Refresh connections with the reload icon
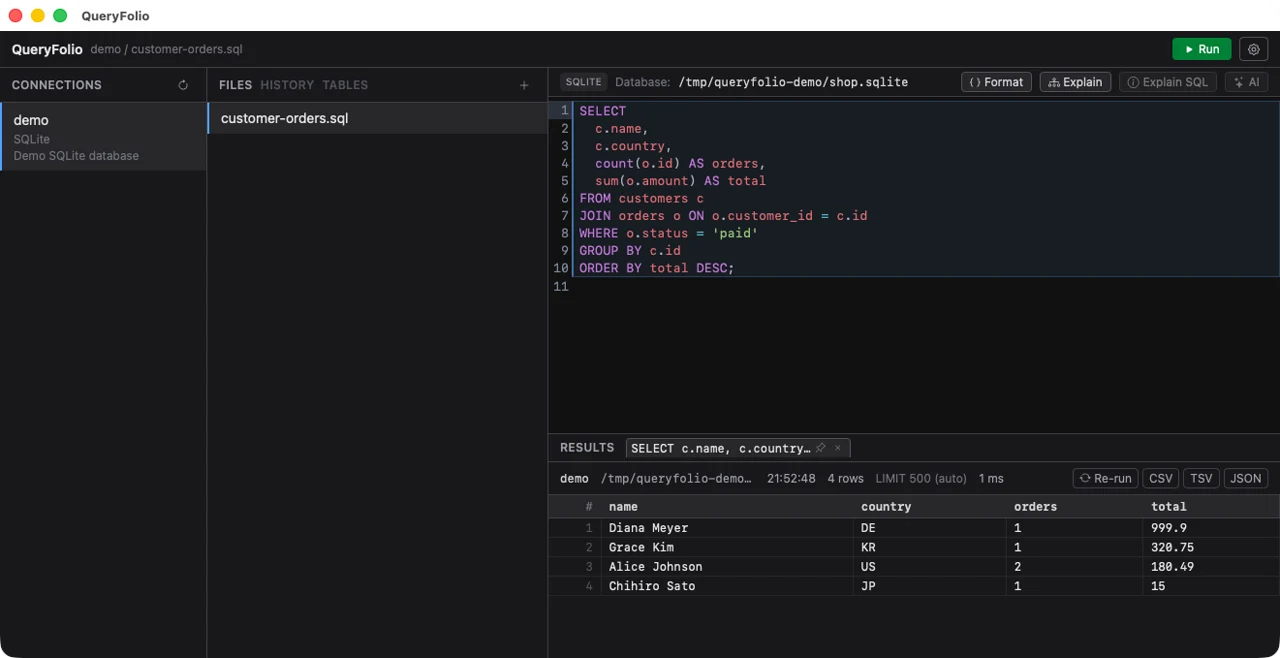The image size is (1280, 658). (x=183, y=85)
